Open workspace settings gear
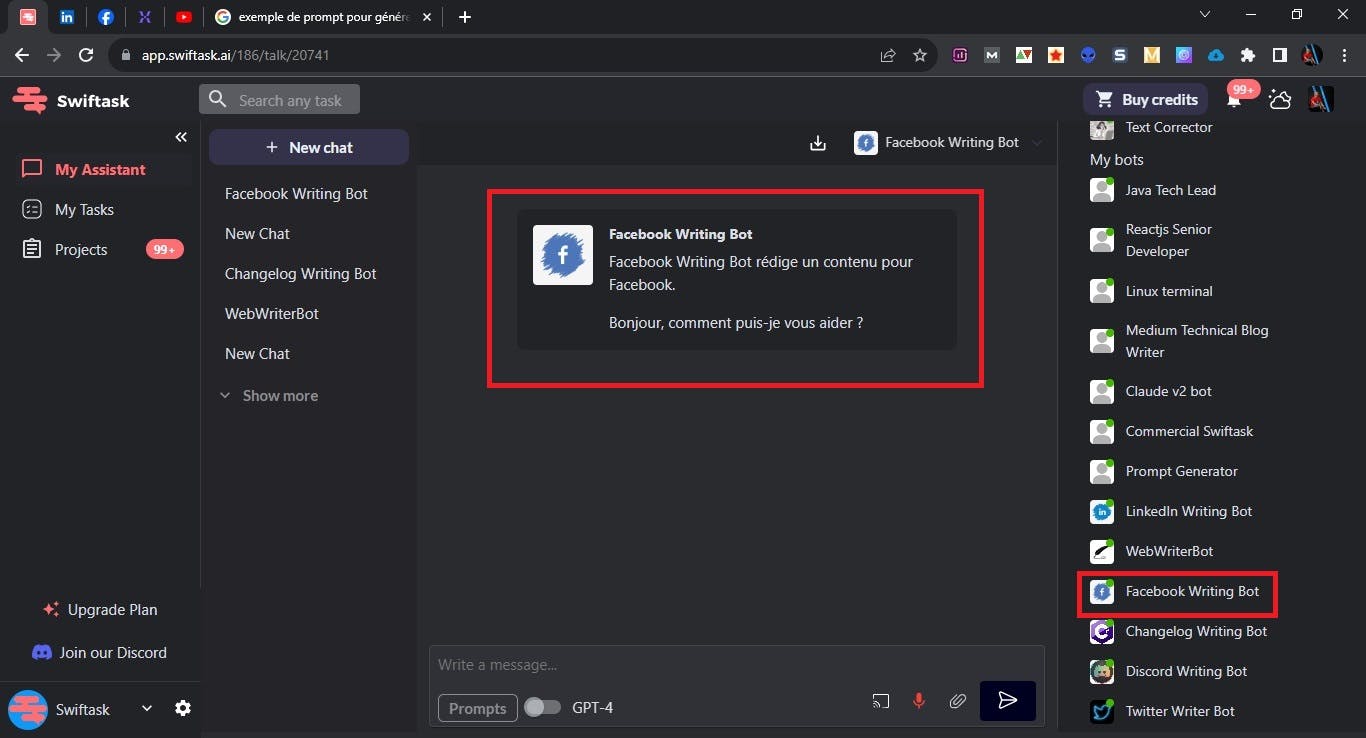This screenshot has width=1366, height=738. coord(183,708)
